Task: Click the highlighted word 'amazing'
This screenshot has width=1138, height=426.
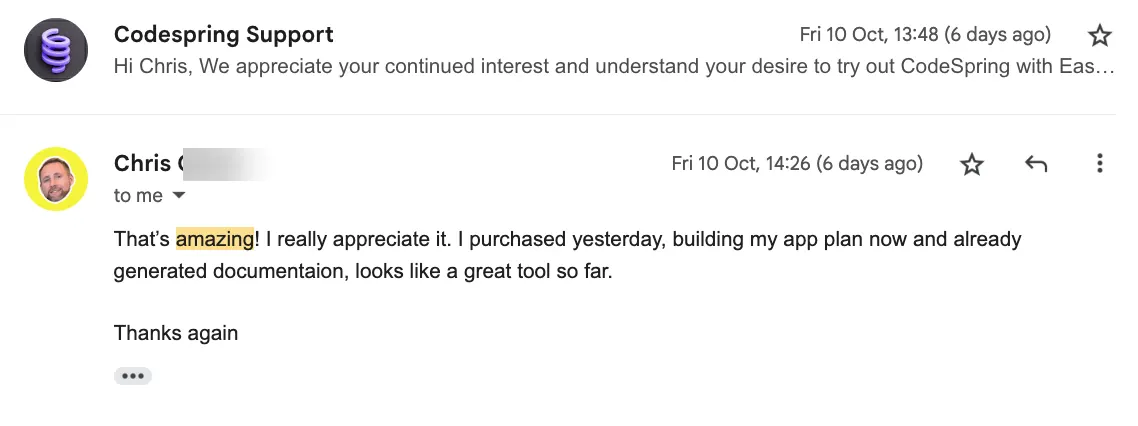Action: (x=215, y=239)
